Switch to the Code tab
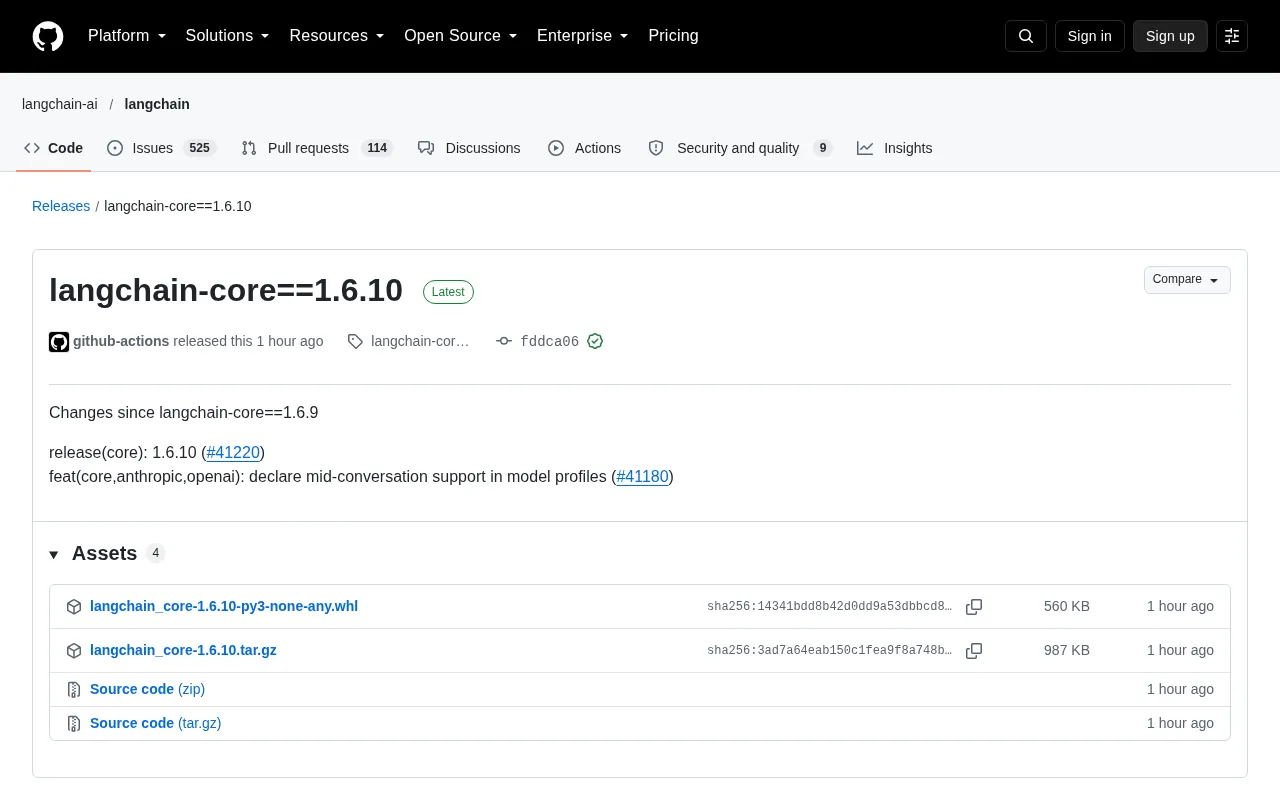The image size is (1280, 800). [54, 148]
